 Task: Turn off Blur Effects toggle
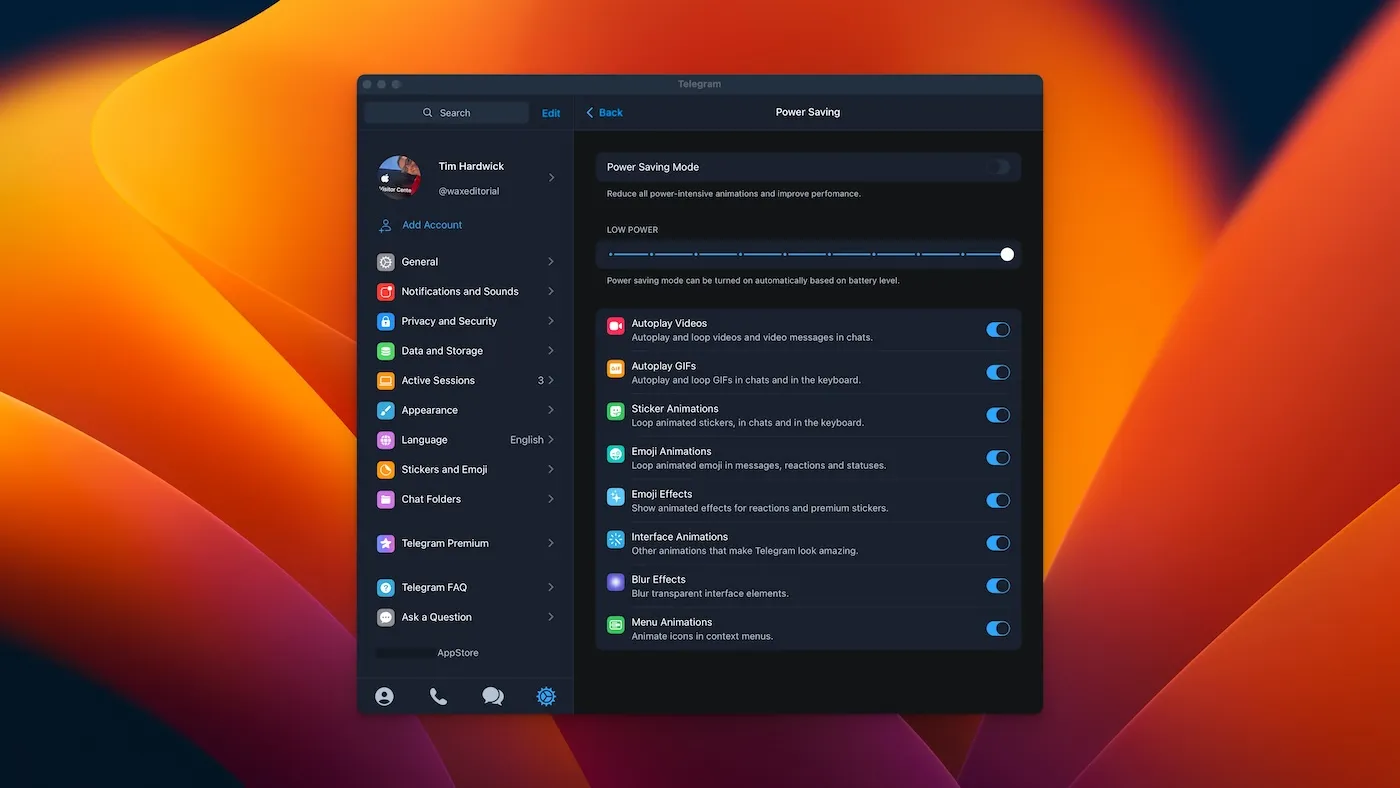pyautogui.click(x=998, y=586)
